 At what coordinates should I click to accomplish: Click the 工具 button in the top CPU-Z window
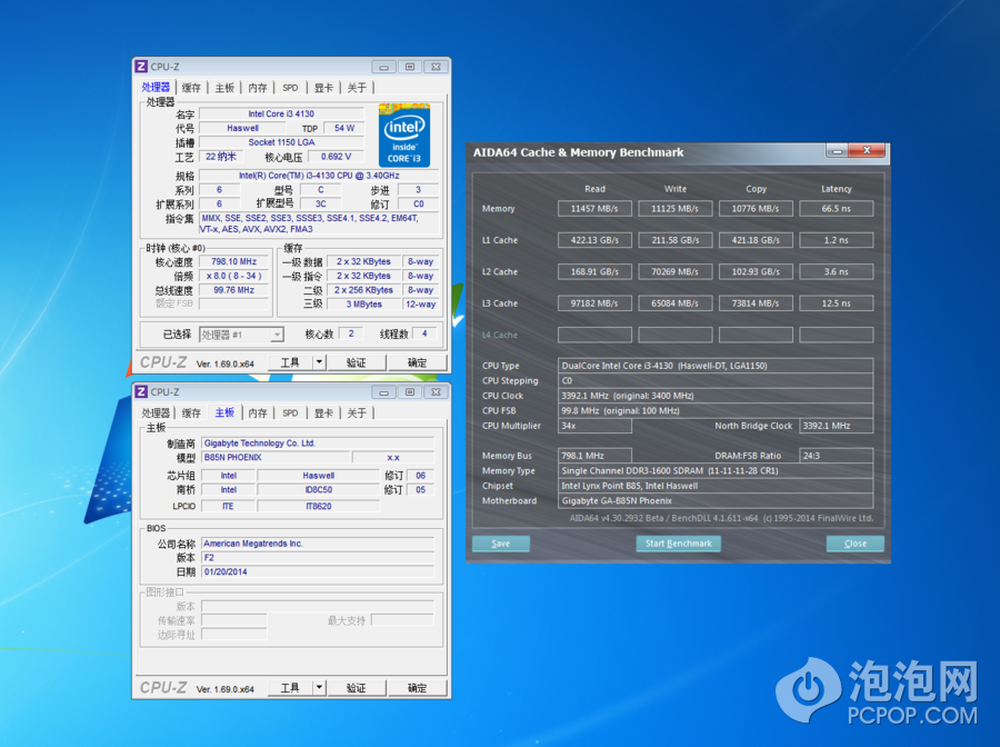point(290,362)
